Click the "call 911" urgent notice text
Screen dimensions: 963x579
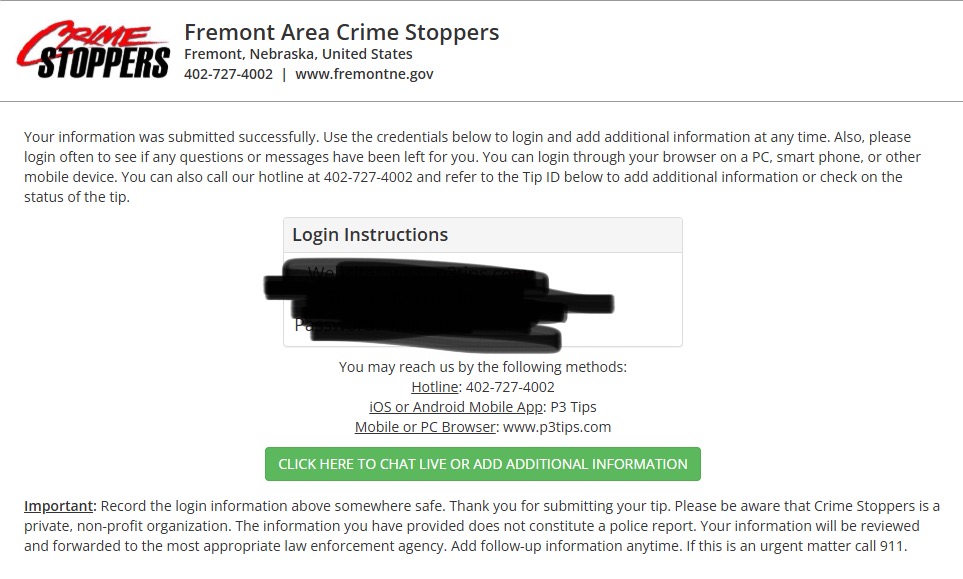coord(875,546)
